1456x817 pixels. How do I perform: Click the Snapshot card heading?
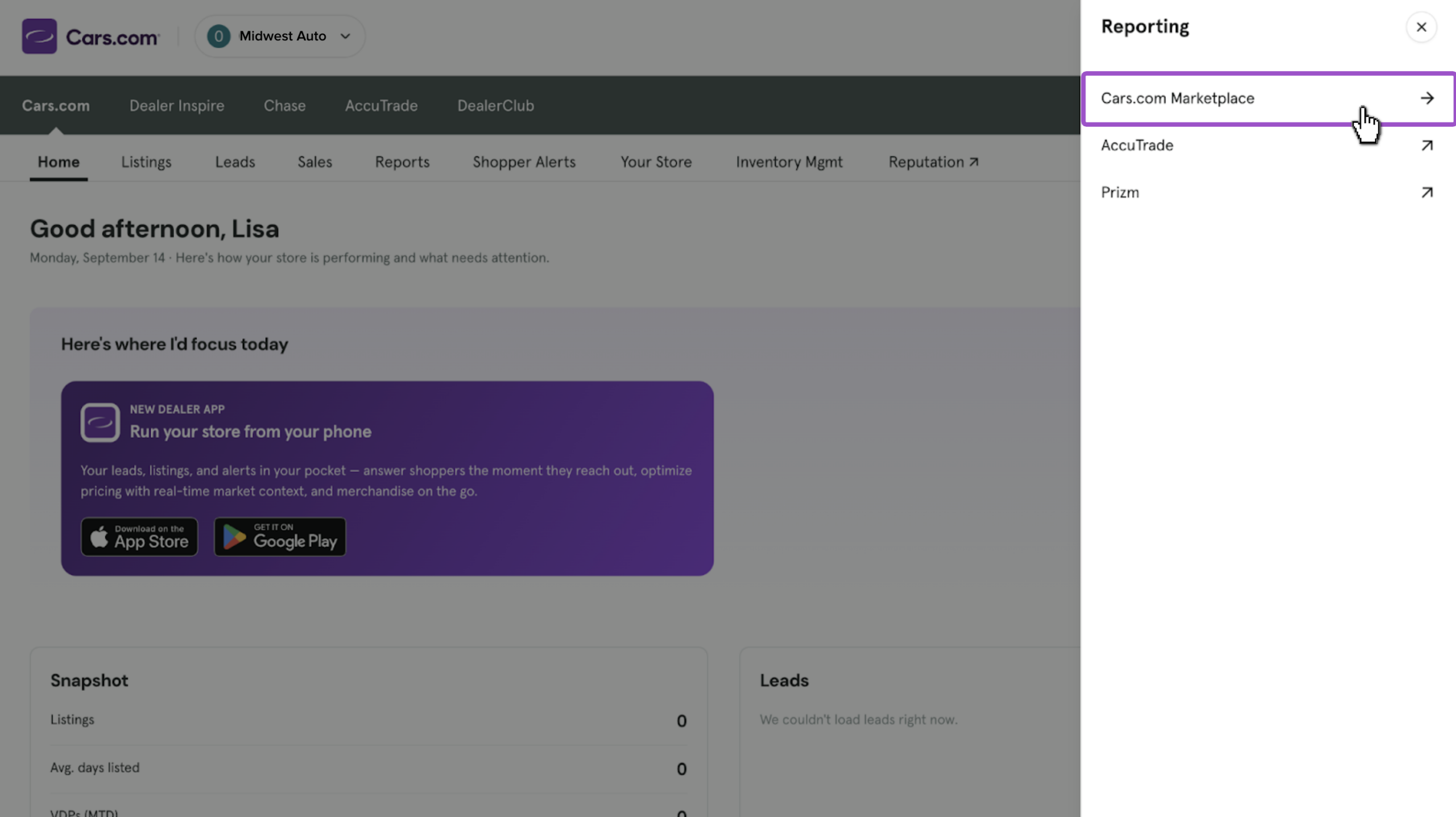coord(89,681)
